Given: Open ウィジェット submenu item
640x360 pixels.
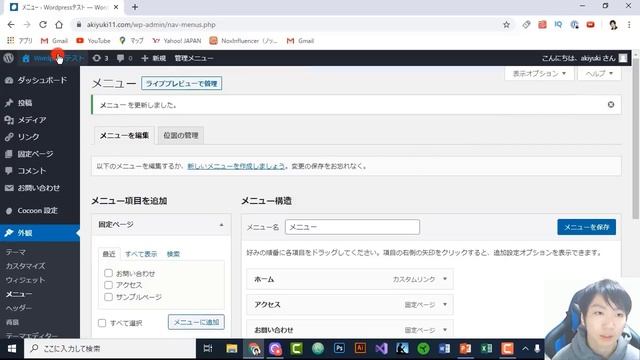Looking at the screenshot, I should pyautogui.click(x=25, y=280).
